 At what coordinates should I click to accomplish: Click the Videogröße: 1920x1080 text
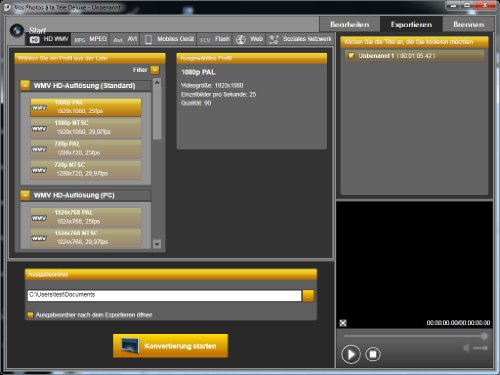pos(212,85)
